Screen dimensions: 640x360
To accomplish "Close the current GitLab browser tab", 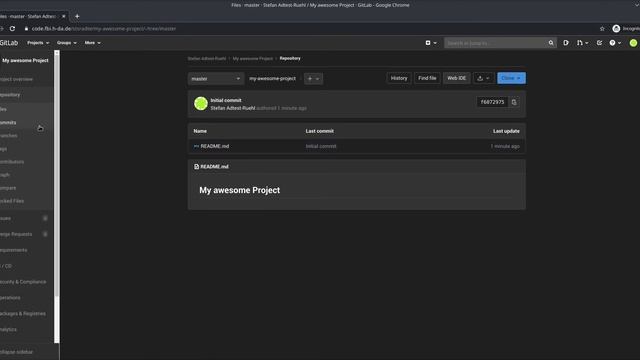I will 64,16.
